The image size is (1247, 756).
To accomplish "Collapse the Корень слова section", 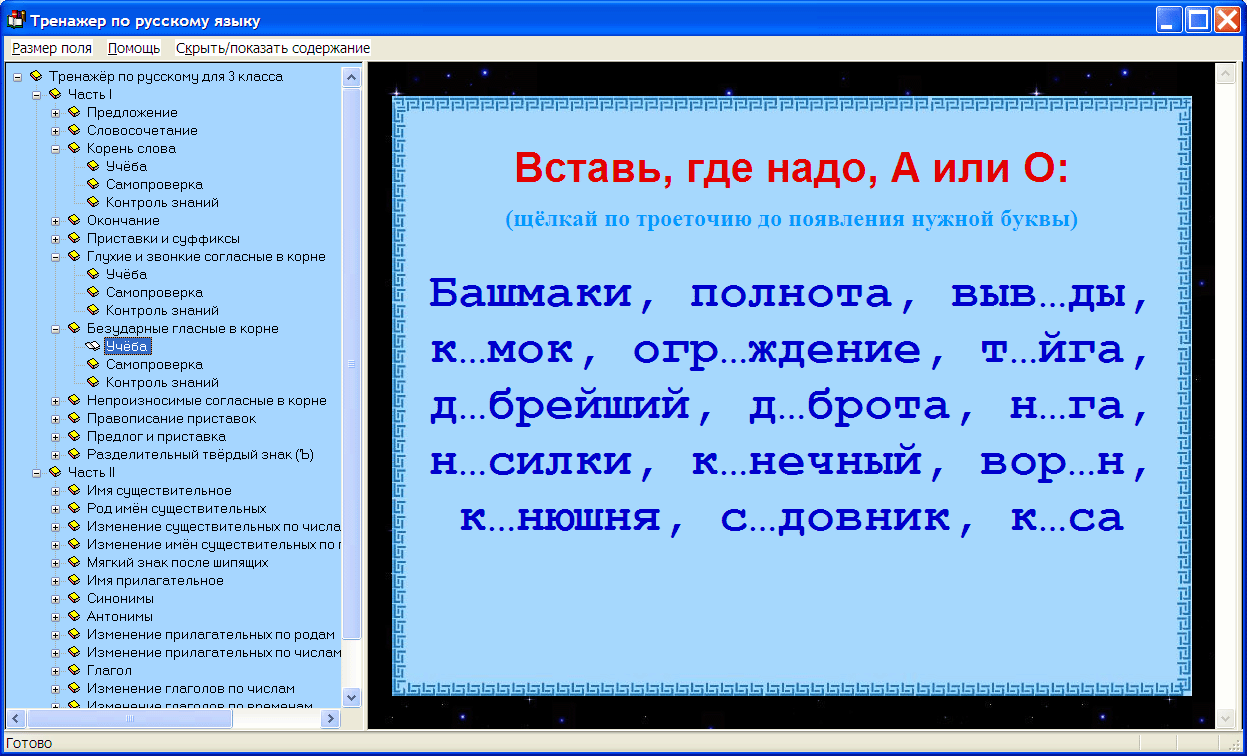I will point(56,149).
